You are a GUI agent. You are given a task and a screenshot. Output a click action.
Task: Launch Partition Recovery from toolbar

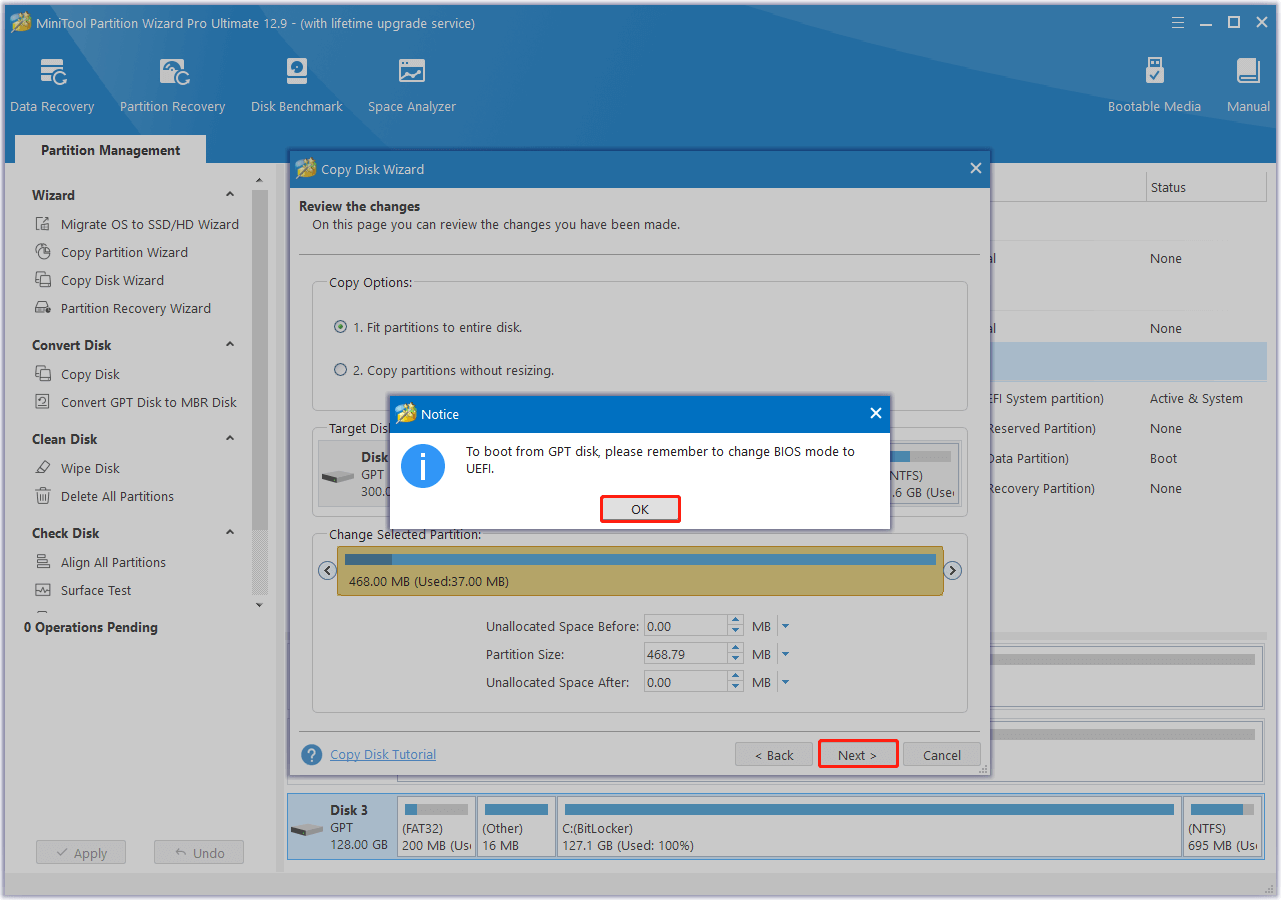click(172, 86)
